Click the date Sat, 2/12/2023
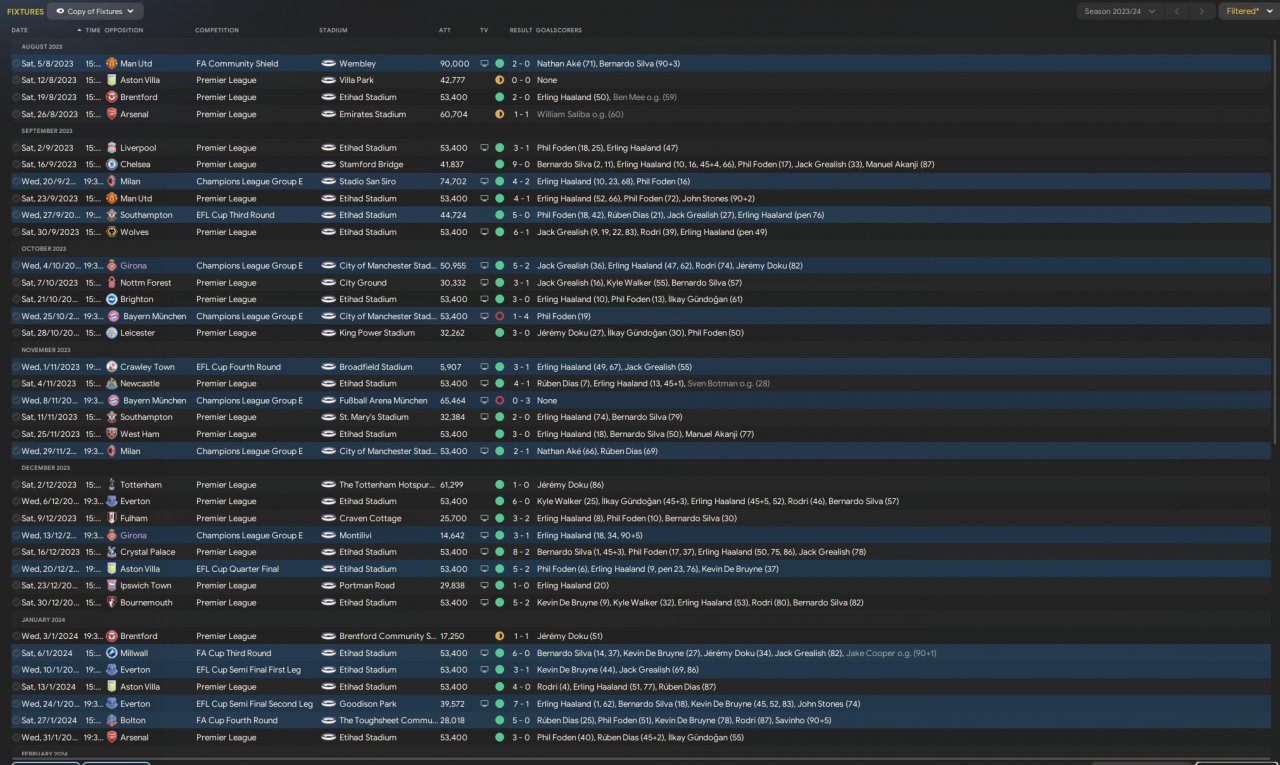Screen dimensions: 1280x765 (49, 485)
